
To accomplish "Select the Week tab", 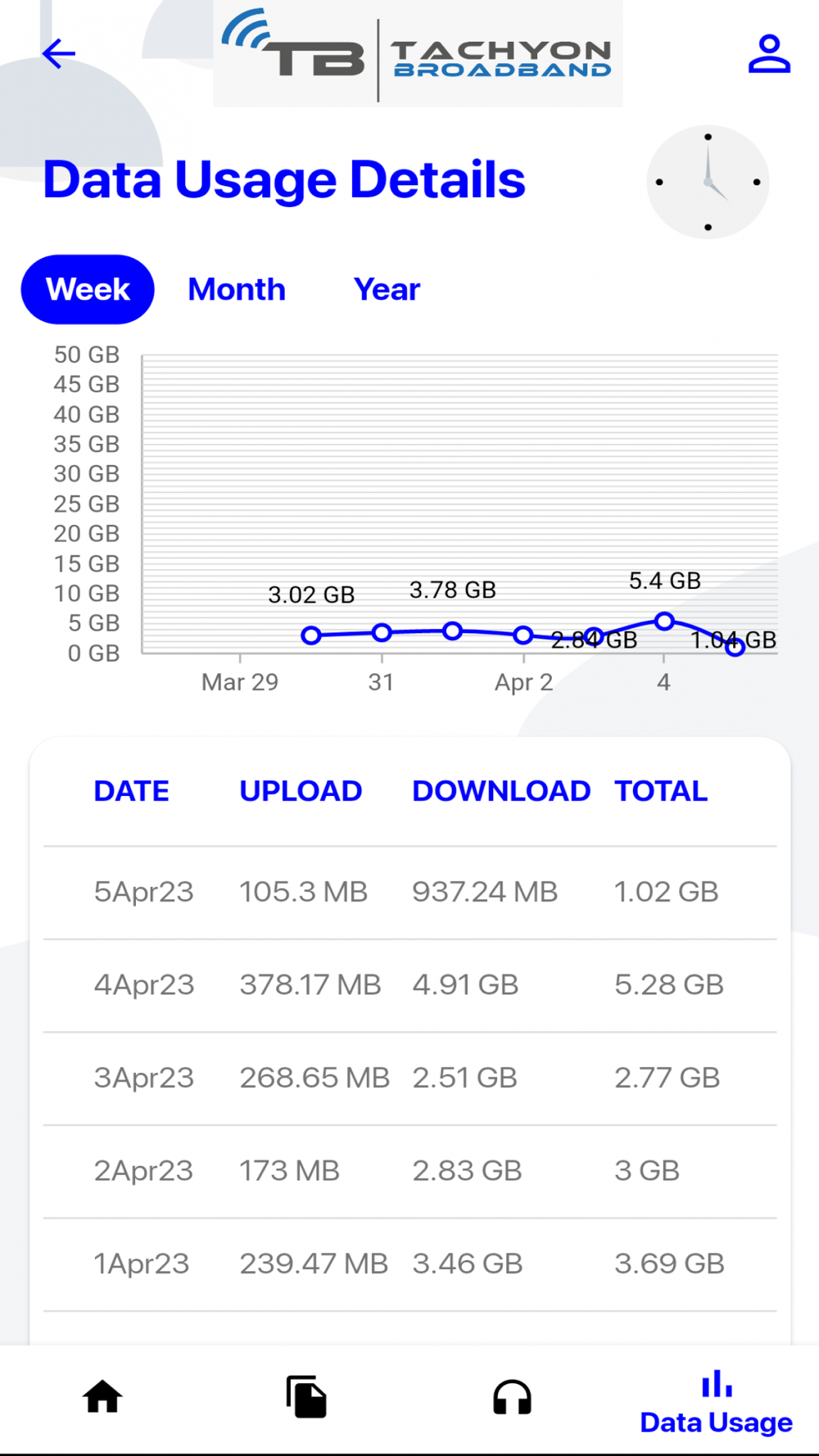I will point(88,289).
